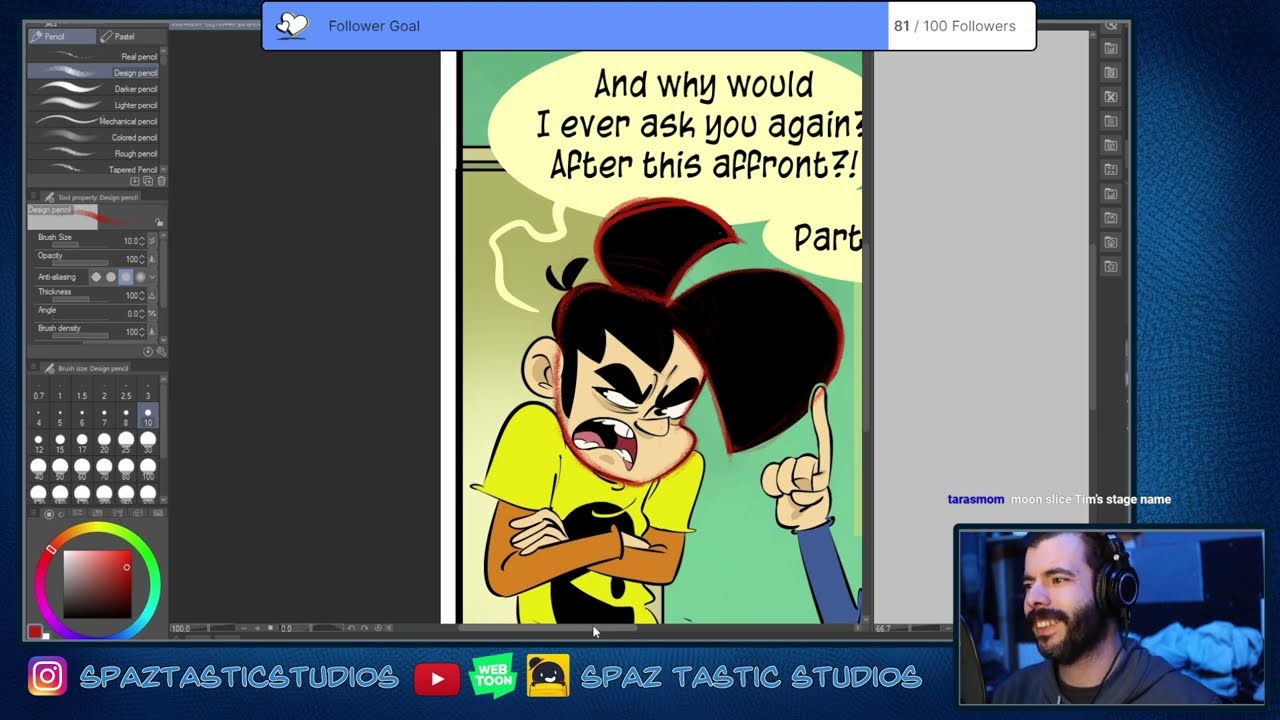The width and height of the screenshot is (1280, 720).
Task: Choose brush size 100
Action: [x=148, y=469]
